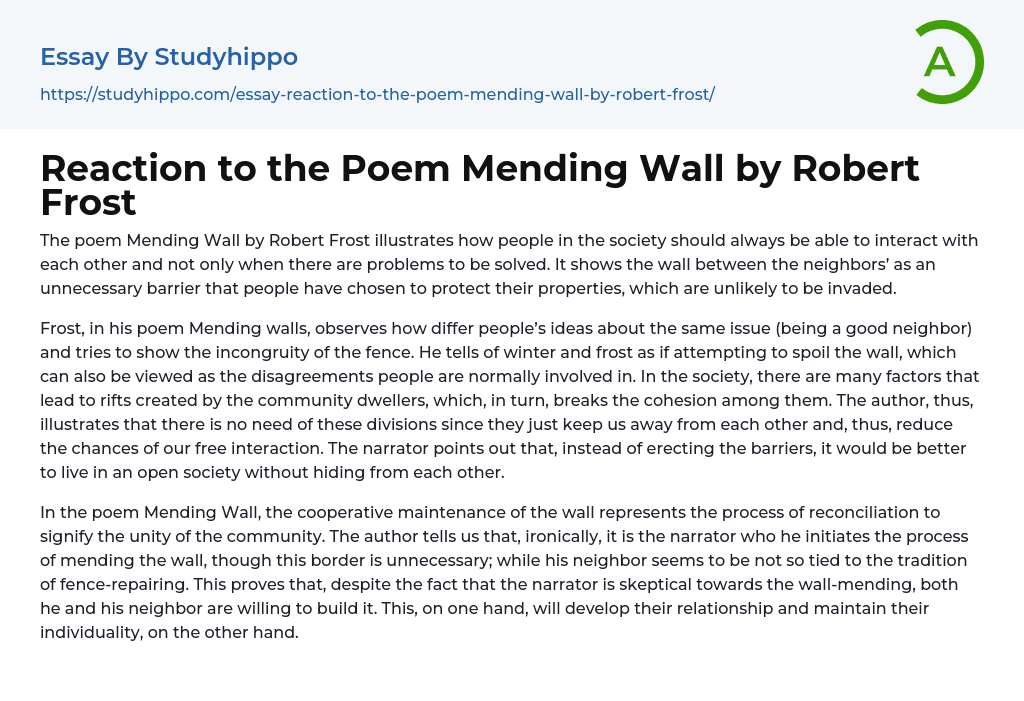Click the line starting "signify the unity of the community"

point(504,536)
